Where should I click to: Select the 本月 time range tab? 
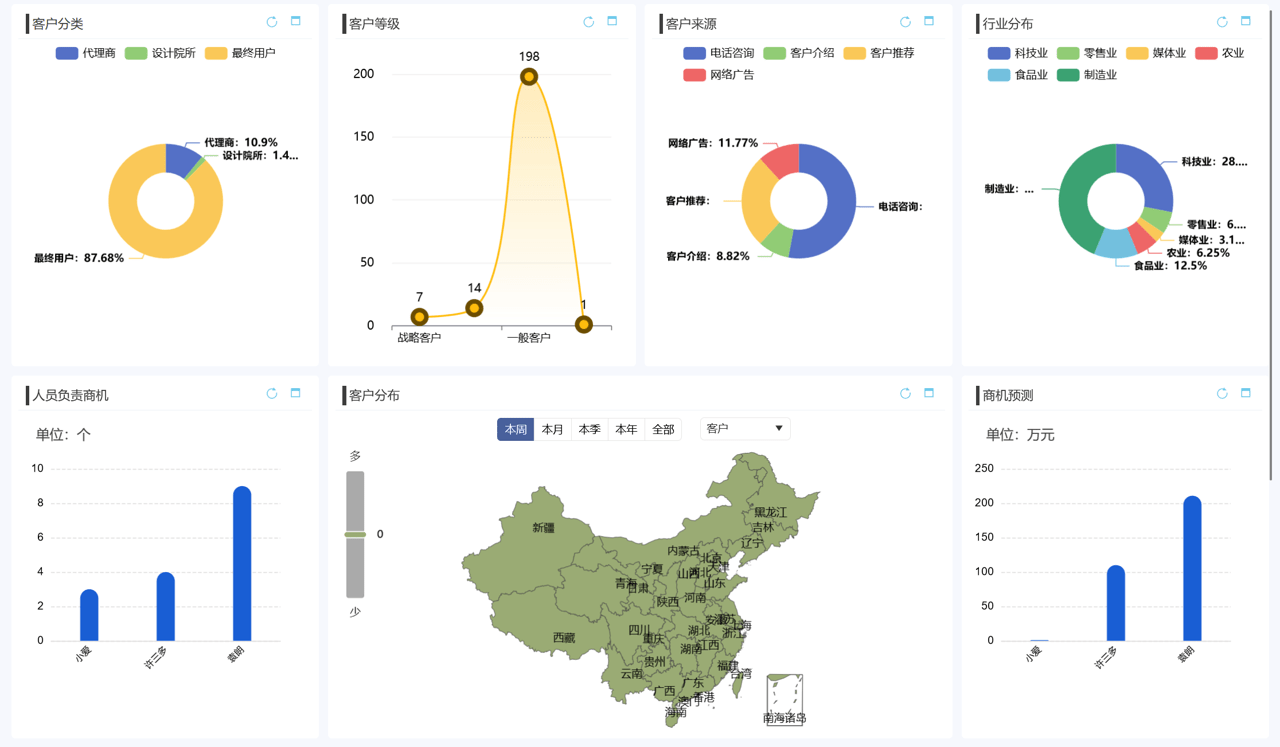[x=552, y=430]
